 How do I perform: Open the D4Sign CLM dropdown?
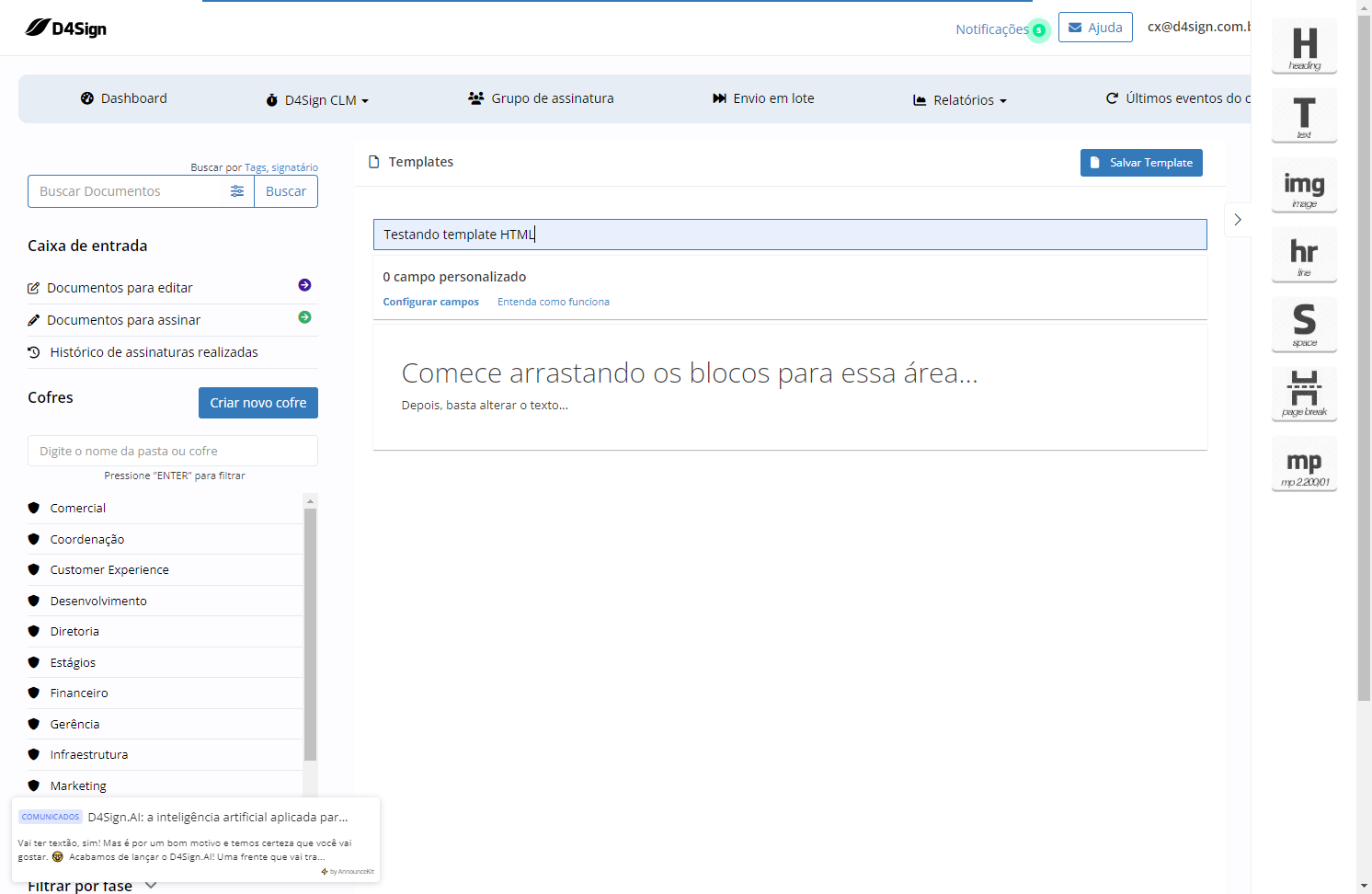[x=317, y=100]
